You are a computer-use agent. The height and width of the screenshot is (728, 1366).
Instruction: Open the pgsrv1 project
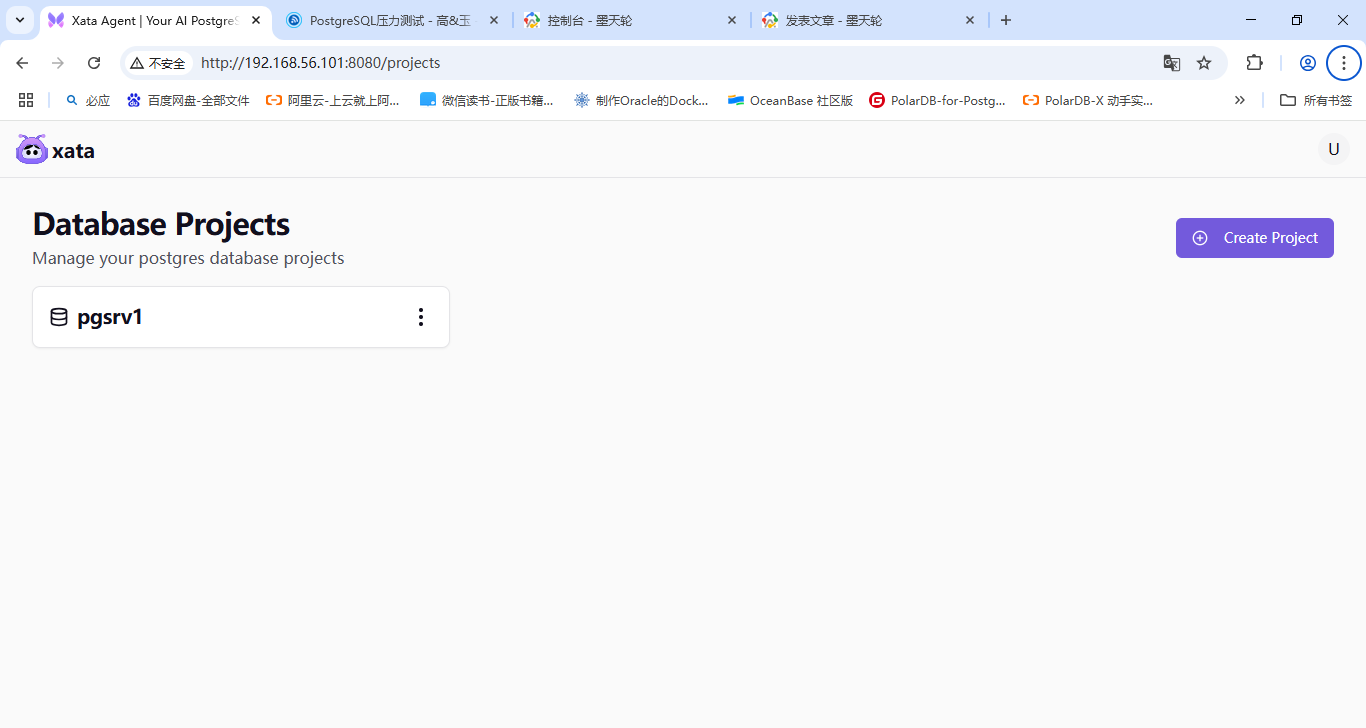[110, 316]
